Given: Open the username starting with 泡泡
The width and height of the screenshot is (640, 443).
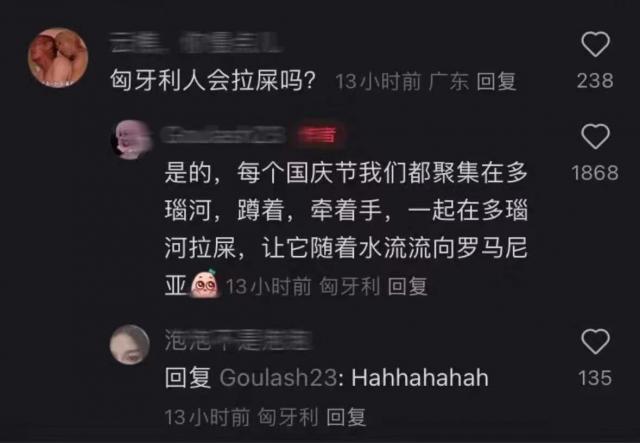Looking at the screenshot, I should [x=238, y=341].
